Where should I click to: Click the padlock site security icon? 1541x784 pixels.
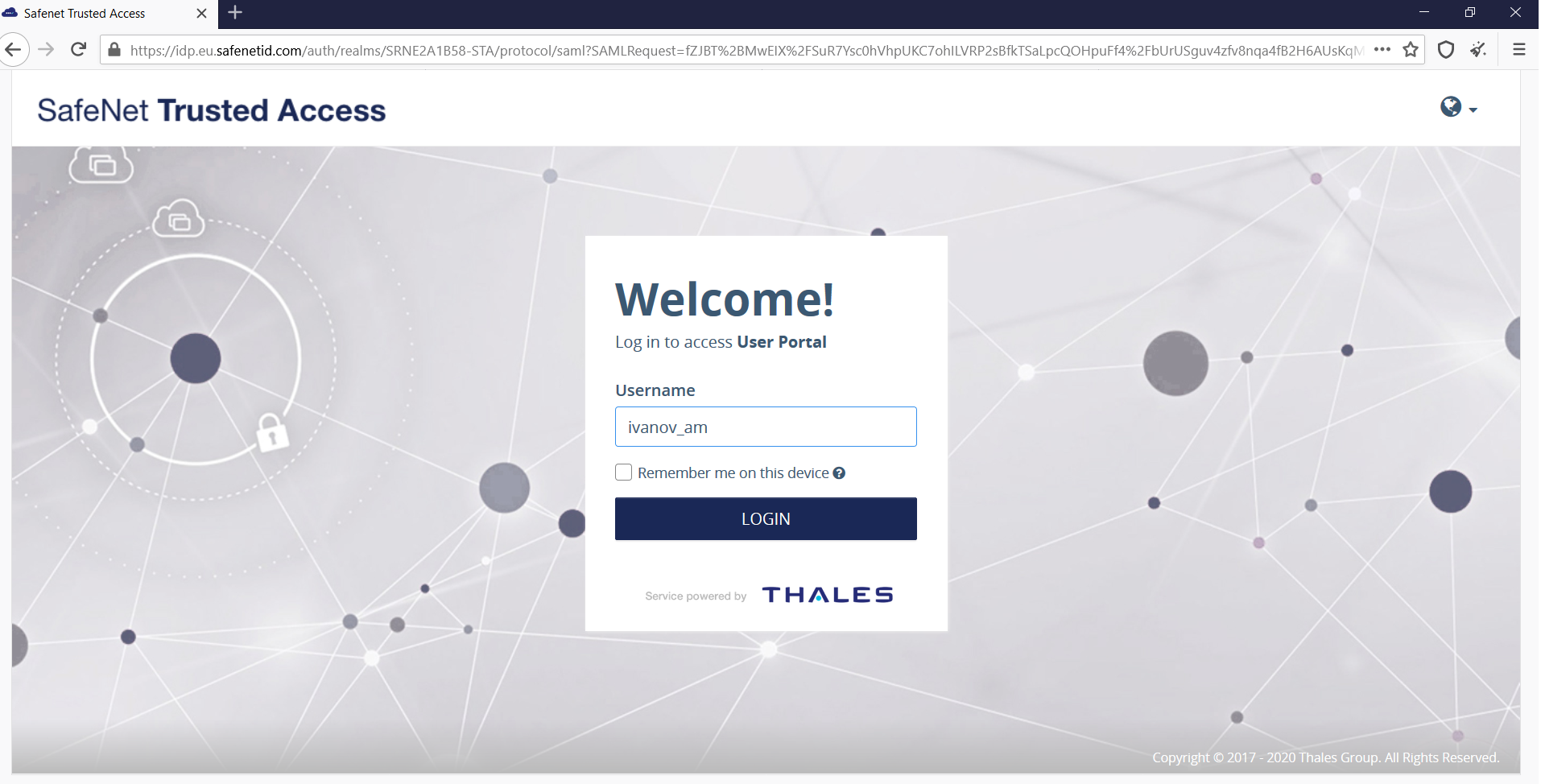pyautogui.click(x=114, y=50)
